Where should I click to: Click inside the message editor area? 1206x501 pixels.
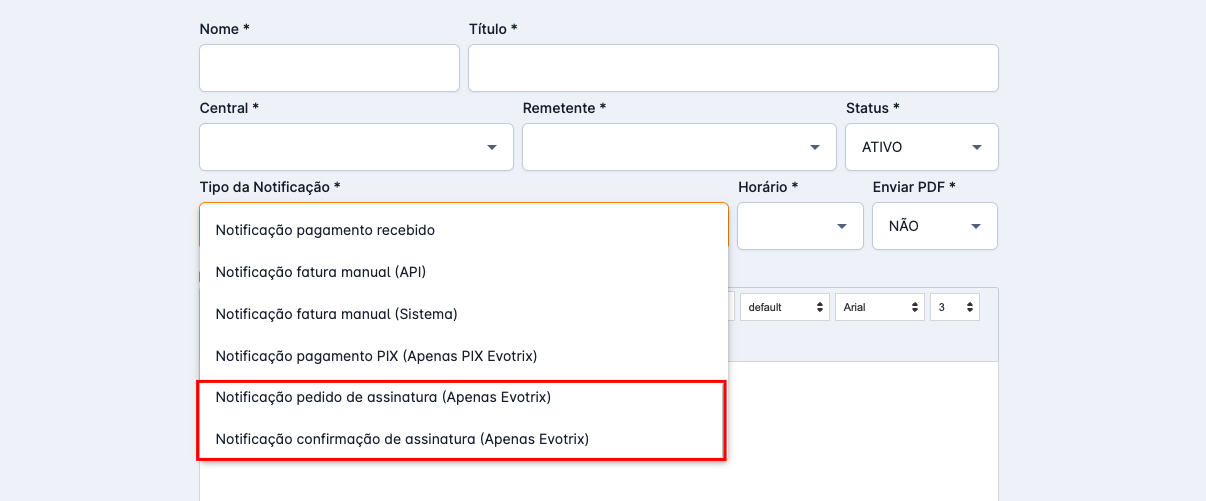coord(860,430)
